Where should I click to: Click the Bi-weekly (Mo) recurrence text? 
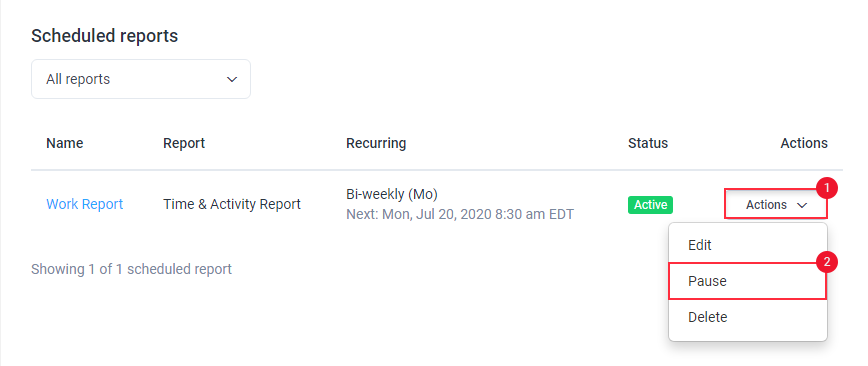click(x=392, y=194)
